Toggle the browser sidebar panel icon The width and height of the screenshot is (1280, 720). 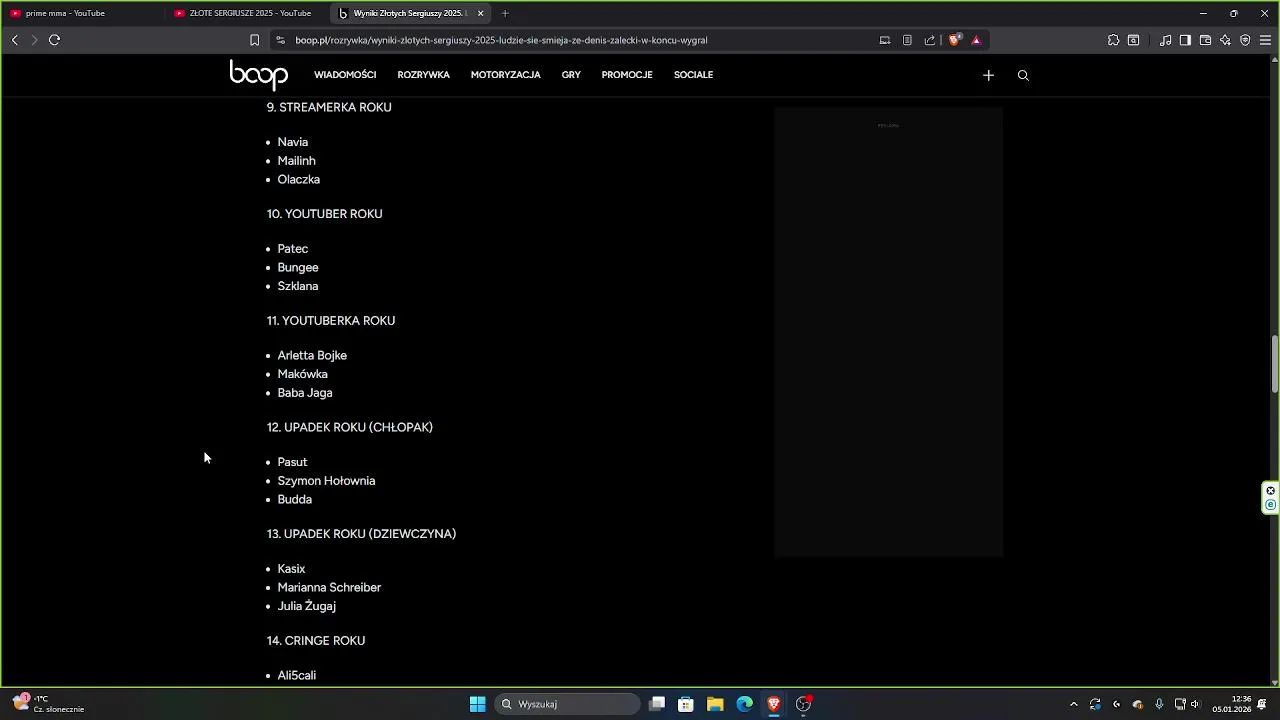tap(1185, 40)
